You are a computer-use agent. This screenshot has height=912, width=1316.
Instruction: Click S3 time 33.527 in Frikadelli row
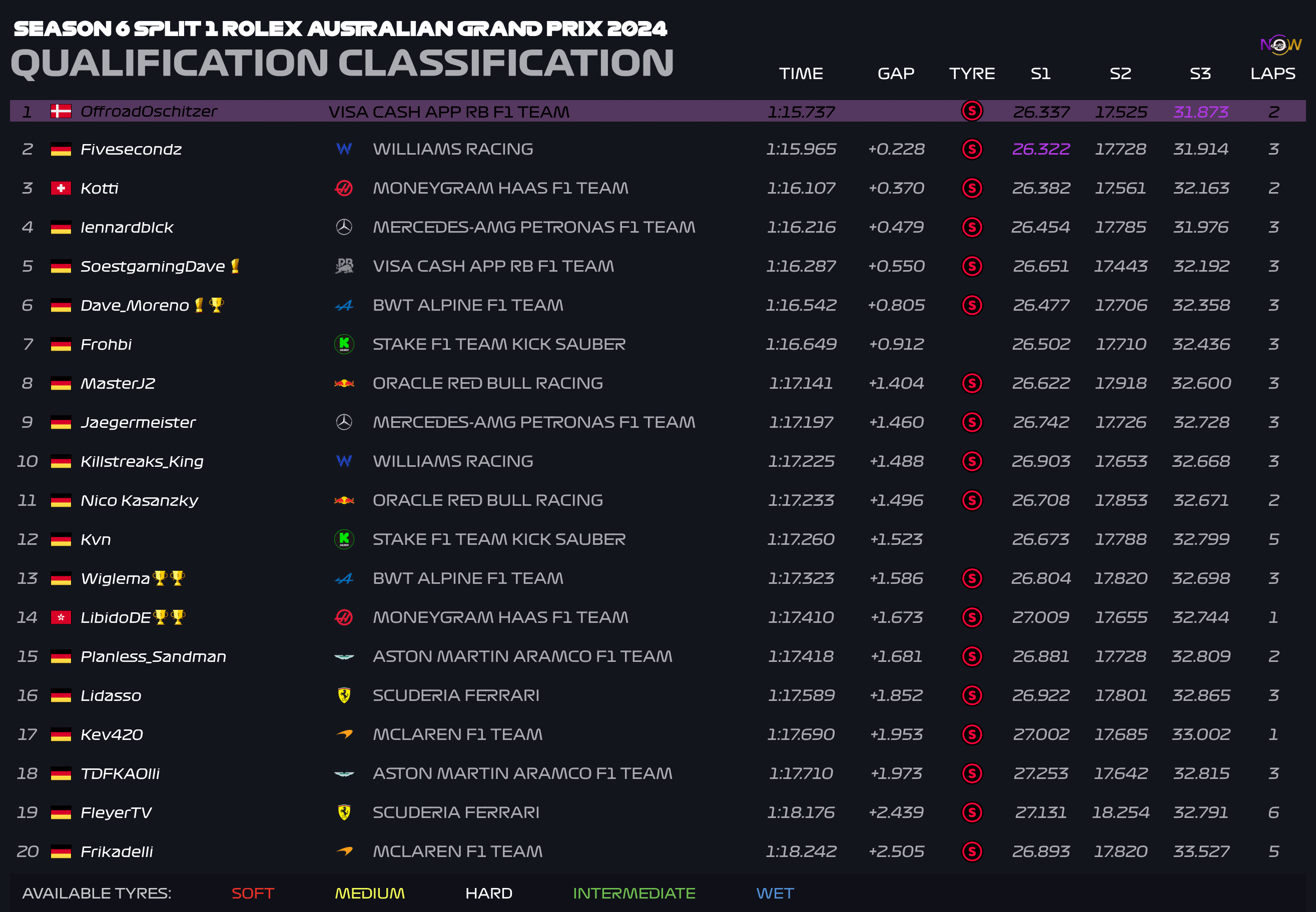(x=1200, y=851)
